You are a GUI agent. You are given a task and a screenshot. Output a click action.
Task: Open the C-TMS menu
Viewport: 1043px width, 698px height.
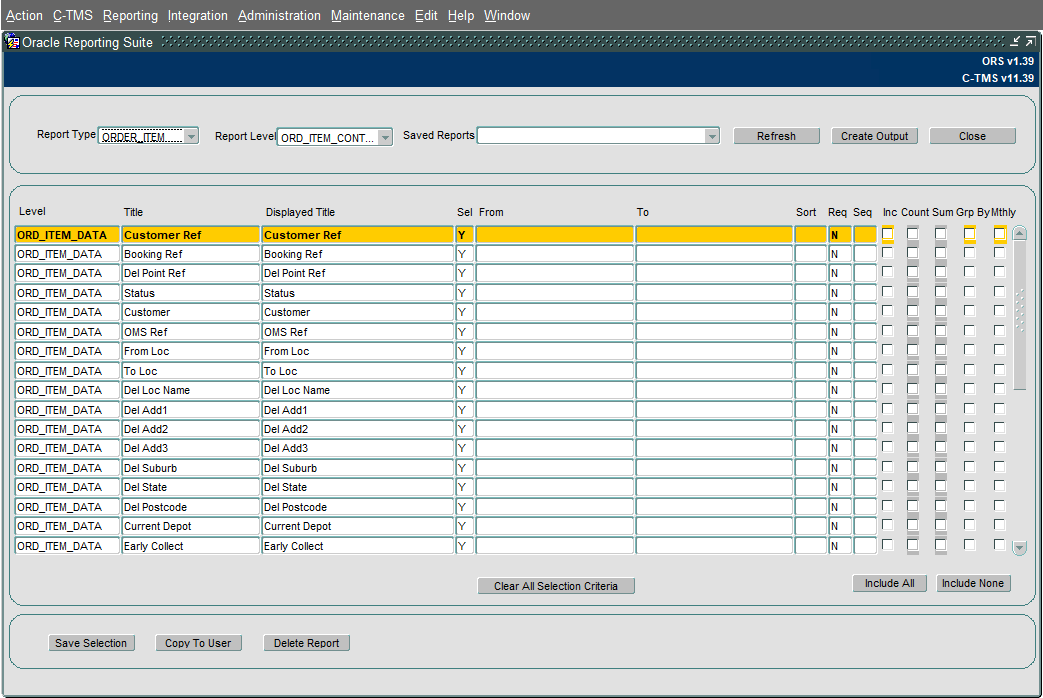coord(73,15)
